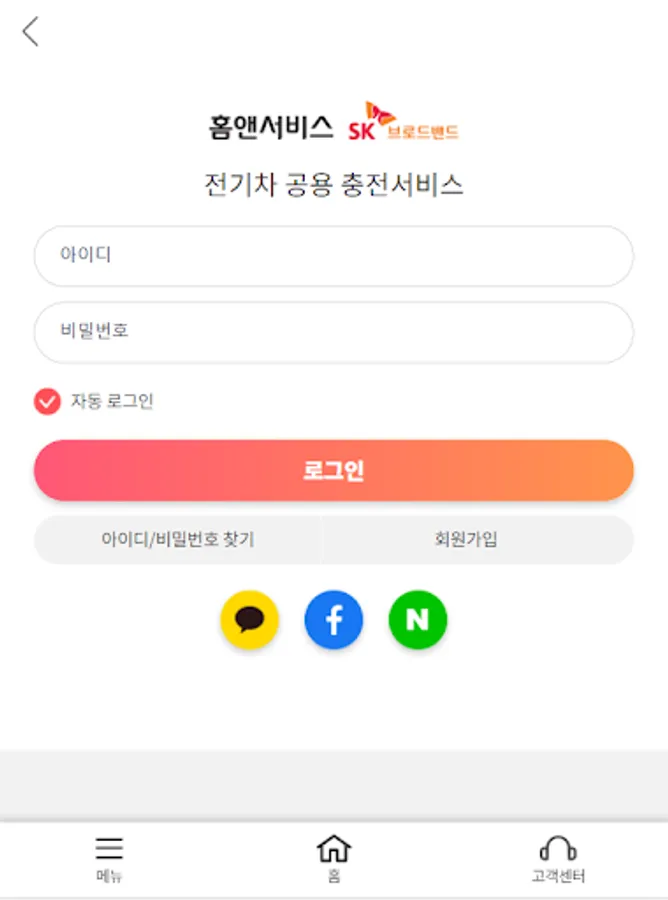
Task: Sign in with the KakaoTalk icon
Action: tap(249, 620)
